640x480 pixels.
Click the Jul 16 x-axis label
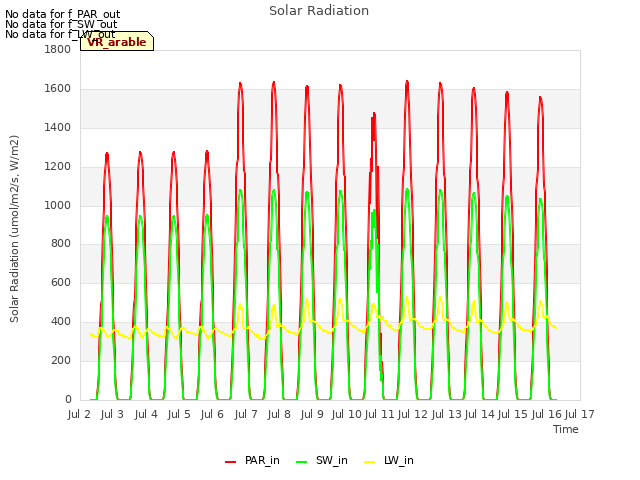(547, 414)
